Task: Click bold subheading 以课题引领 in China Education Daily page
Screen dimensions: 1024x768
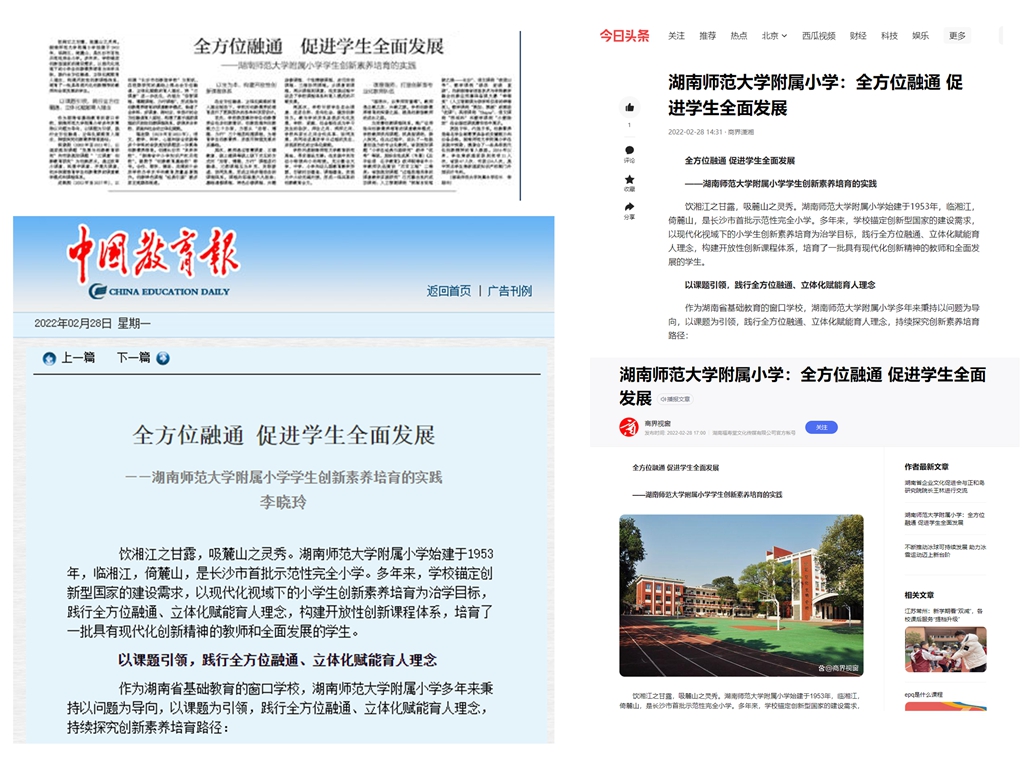Action: [277, 660]
